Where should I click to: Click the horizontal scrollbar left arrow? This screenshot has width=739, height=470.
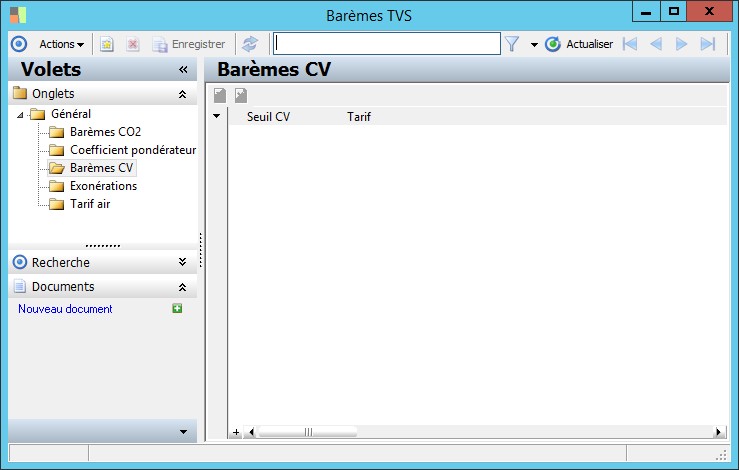[251, 432]
